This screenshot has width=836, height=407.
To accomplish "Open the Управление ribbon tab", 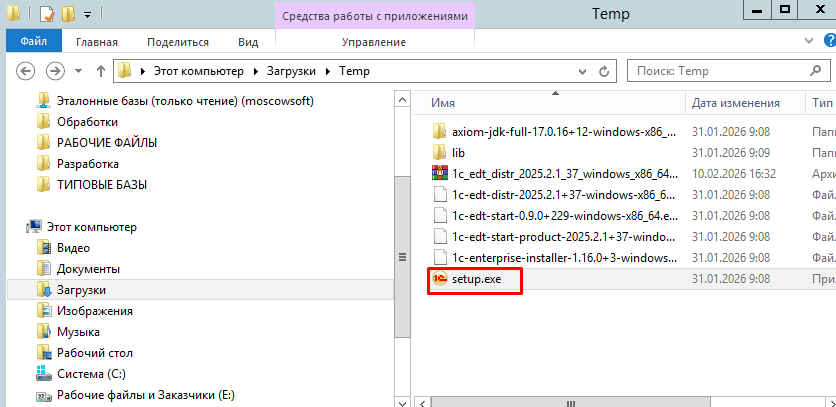I will [x=373, y=42].
